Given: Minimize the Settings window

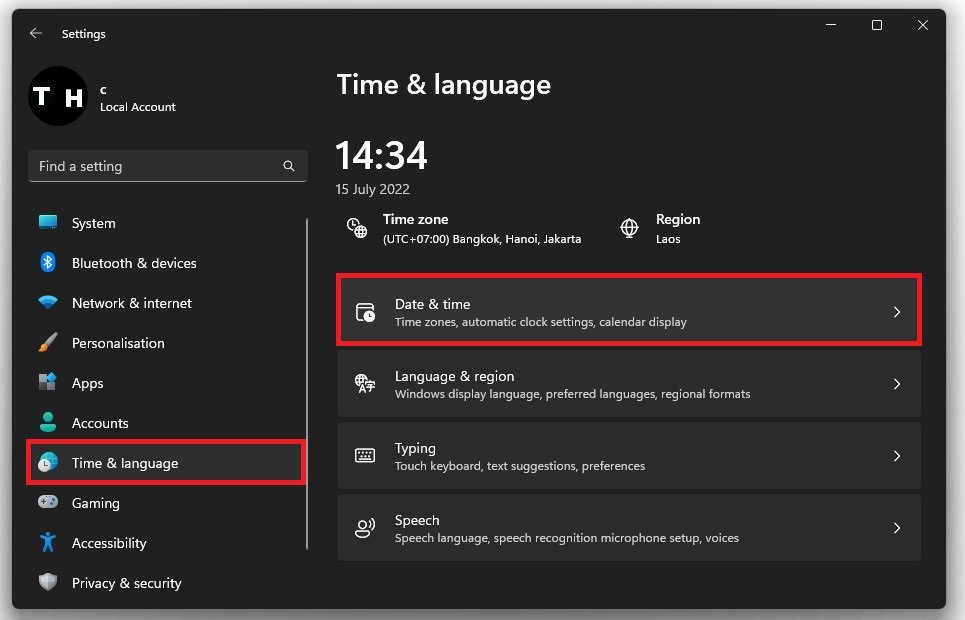Looking at the screenshot, I should 831,25.
